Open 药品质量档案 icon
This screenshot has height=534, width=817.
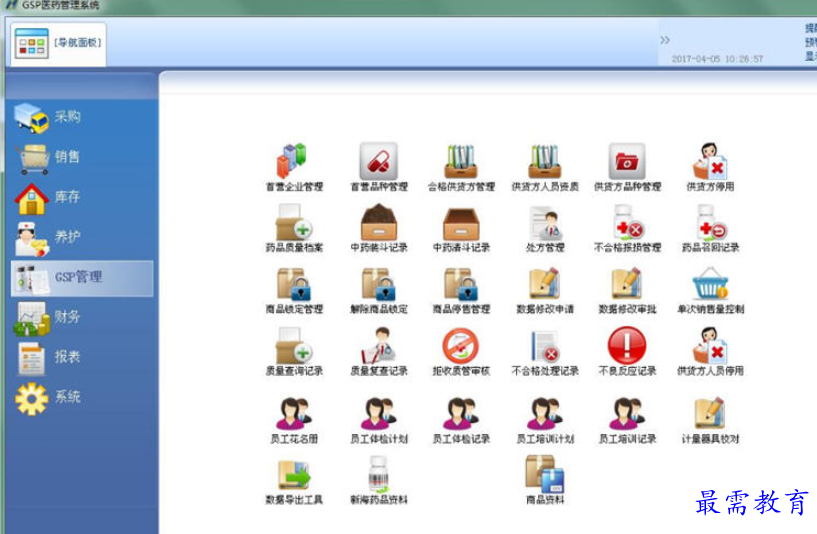294,222
